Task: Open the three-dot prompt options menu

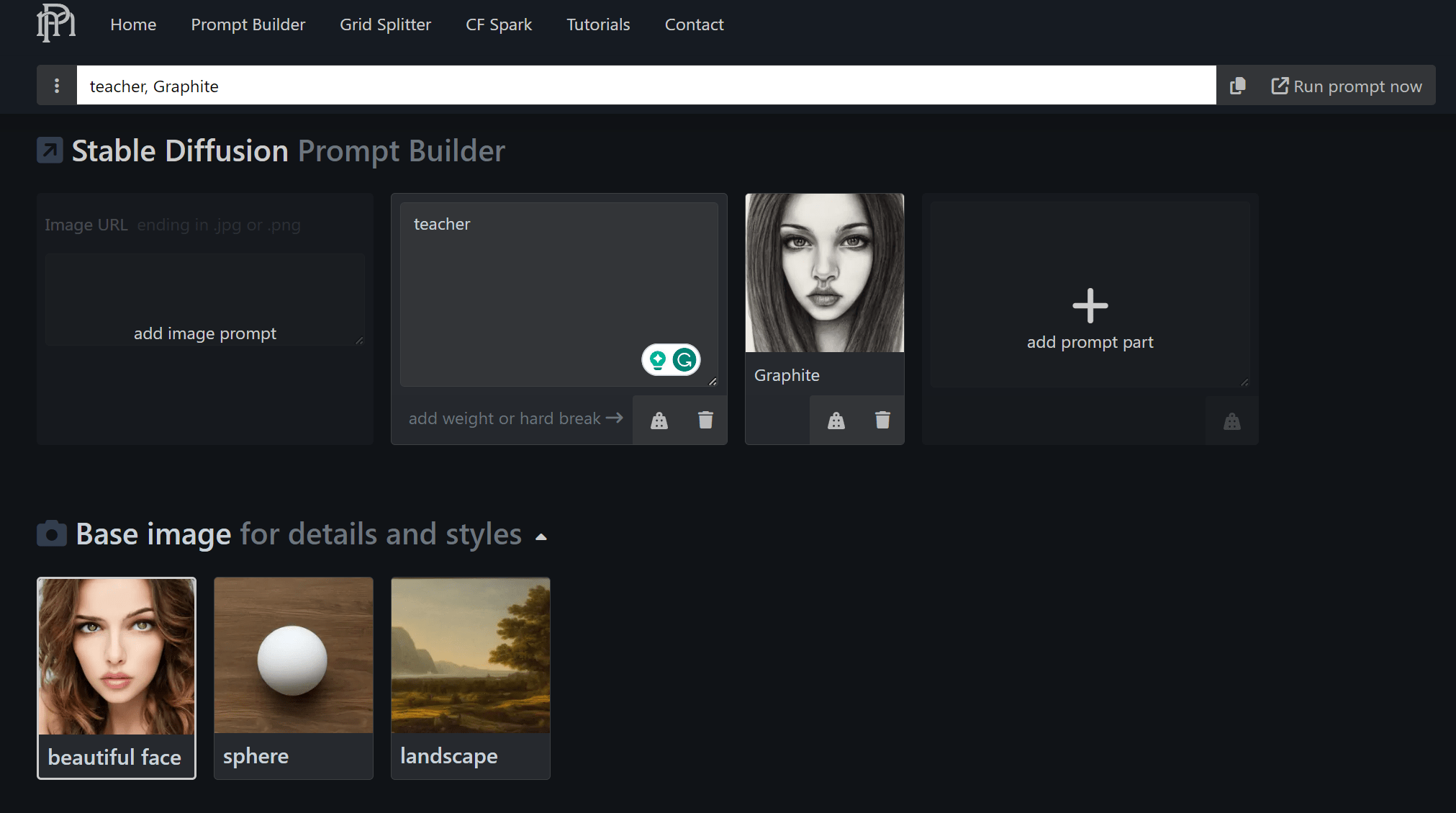Action: pyautogui.click(x=57, y=86)
